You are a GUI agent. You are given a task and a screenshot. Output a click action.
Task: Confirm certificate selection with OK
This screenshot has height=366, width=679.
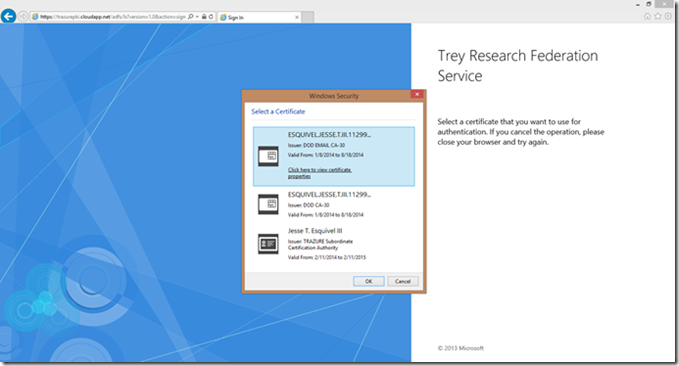point(369,281)
